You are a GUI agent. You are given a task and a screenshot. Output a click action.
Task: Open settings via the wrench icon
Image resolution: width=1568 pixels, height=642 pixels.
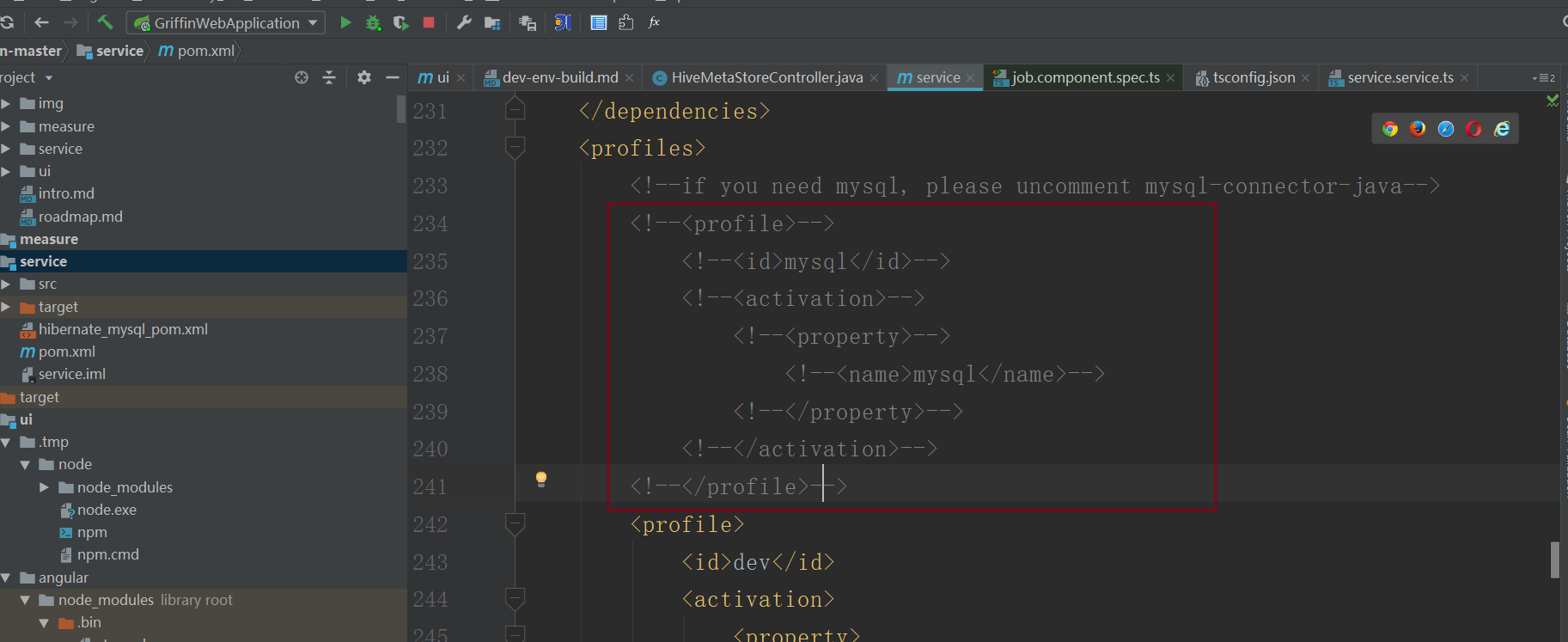point(464,22)
